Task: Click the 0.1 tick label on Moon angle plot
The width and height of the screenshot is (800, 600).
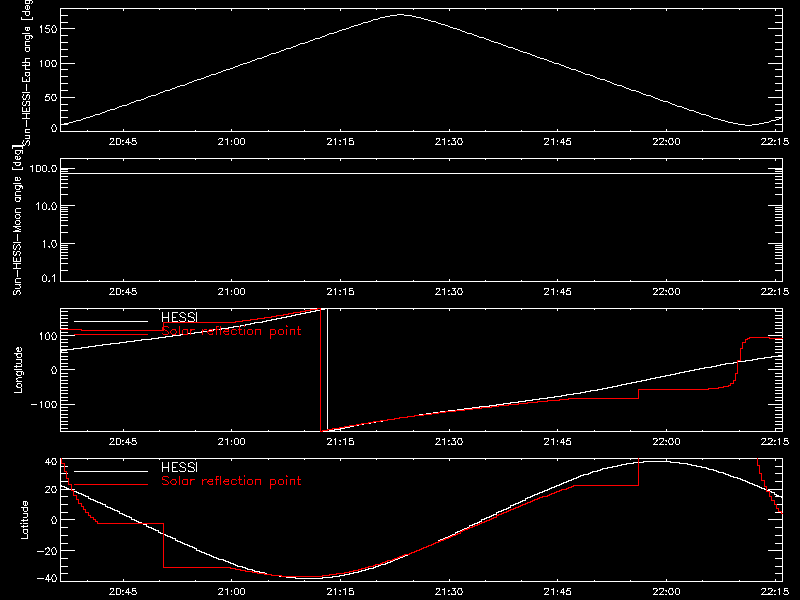Action: [49, 278]
